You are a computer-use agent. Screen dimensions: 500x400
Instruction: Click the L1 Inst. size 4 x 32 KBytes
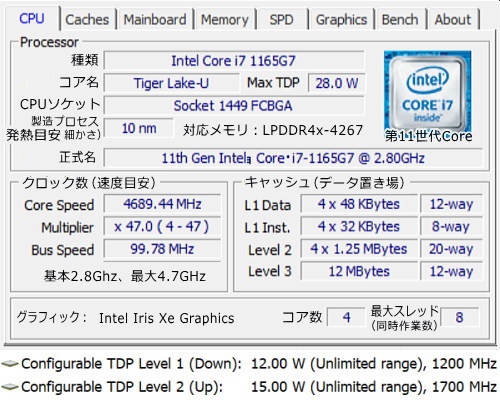[359, 227]
